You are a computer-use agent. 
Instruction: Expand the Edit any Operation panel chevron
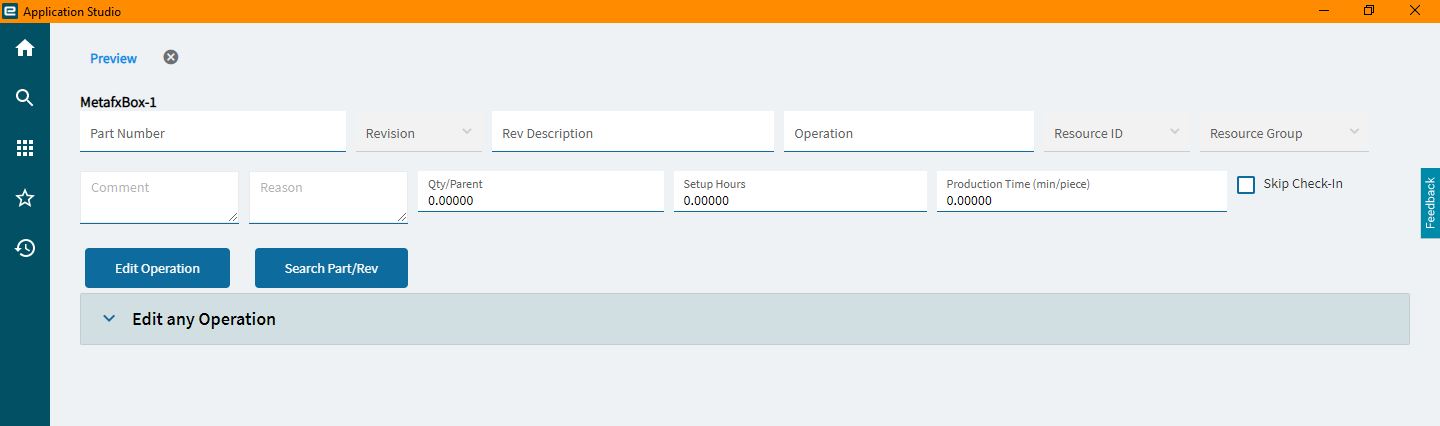pyautogui.click(x=109, y=319)
